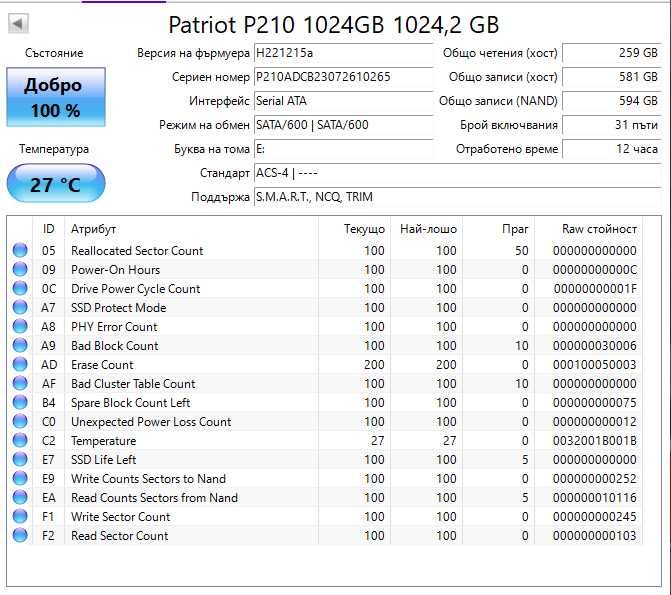Click the SATA/600 transfer mode field

coord(343,125)
